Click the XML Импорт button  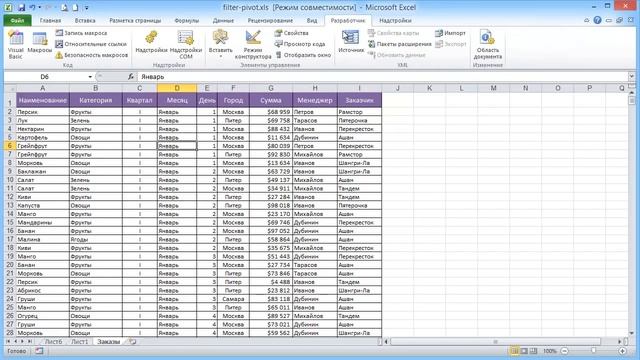coord(451,33)
